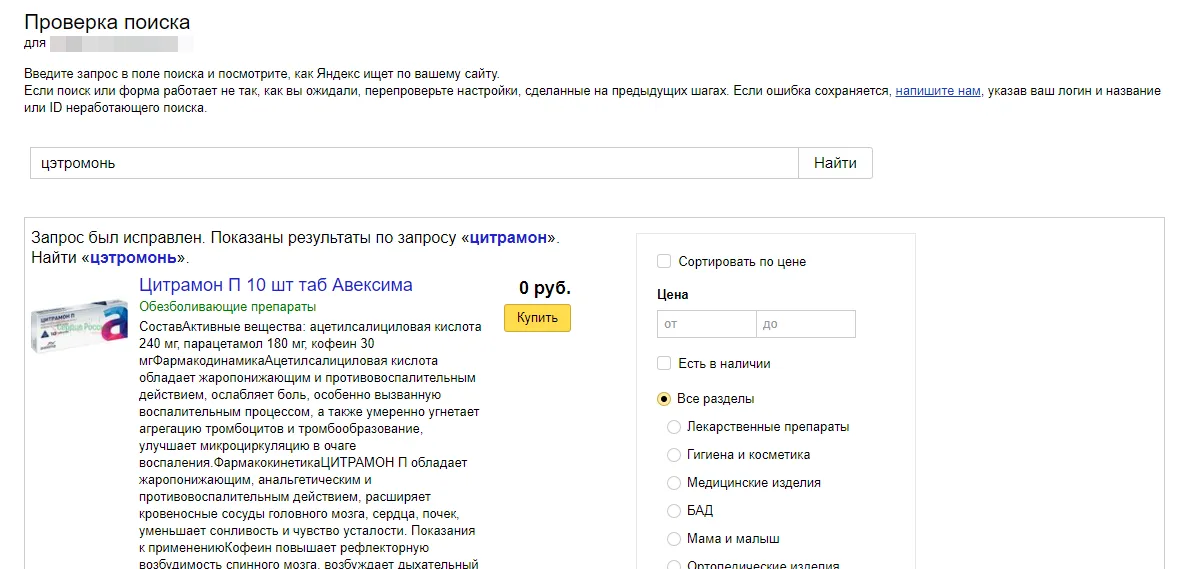Open the напишите нам link
1185x569 pixels.
(x=938, y=91)
